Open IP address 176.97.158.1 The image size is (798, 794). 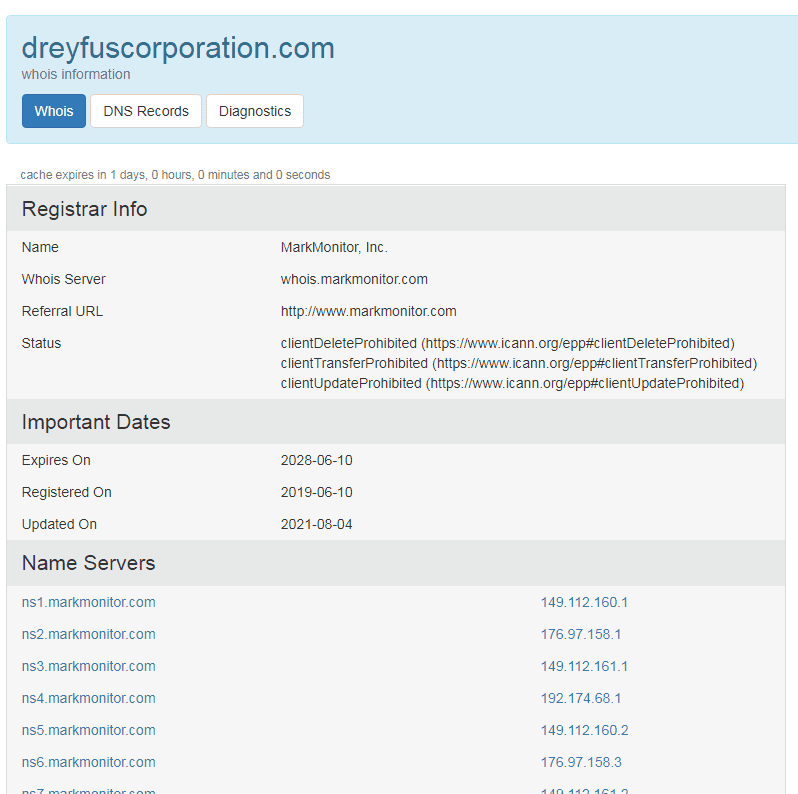[581, 634]
